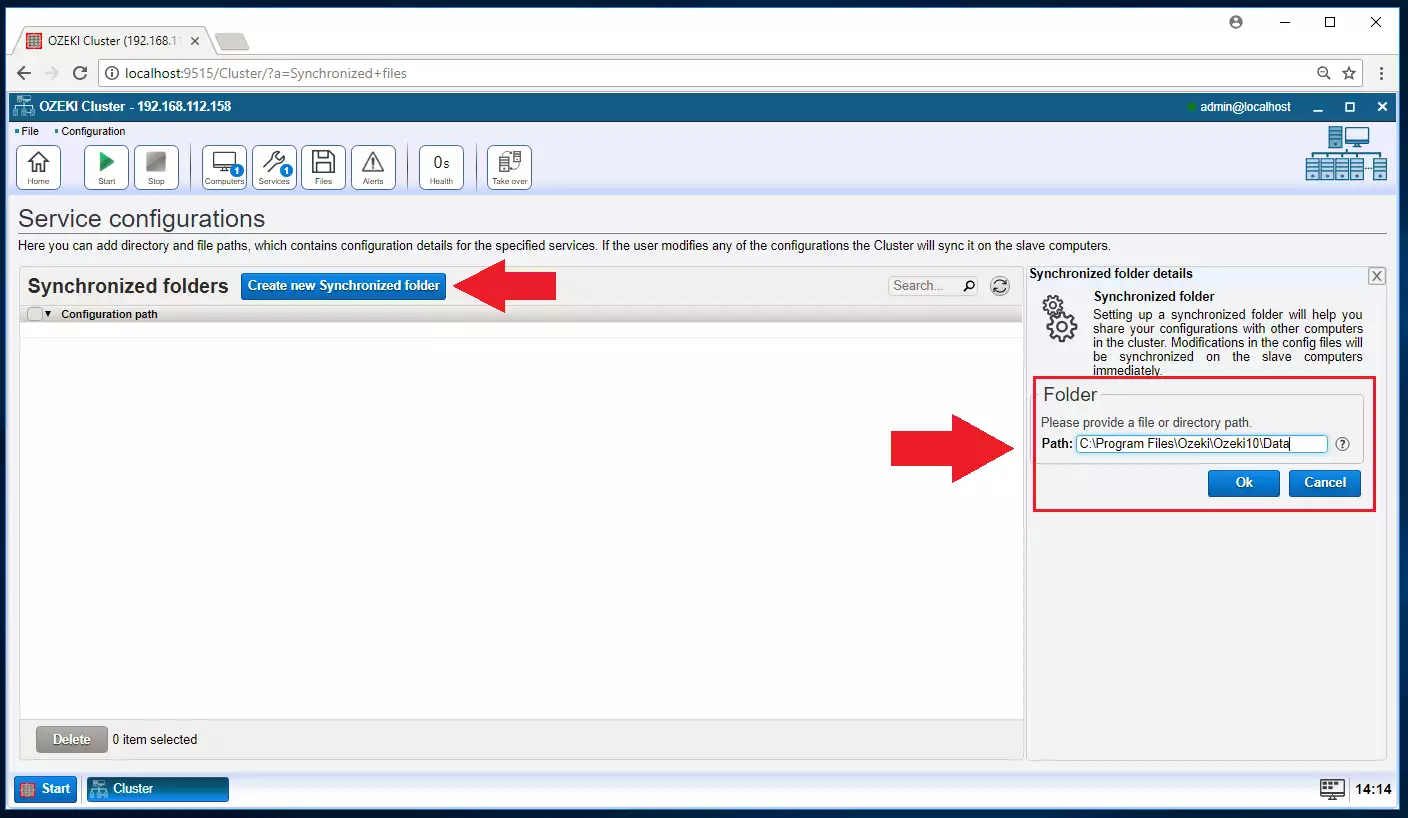Open the Services wrench icon
This screenshot has height=818, width=1408.
pyautogui.click(x=274, y=167)
